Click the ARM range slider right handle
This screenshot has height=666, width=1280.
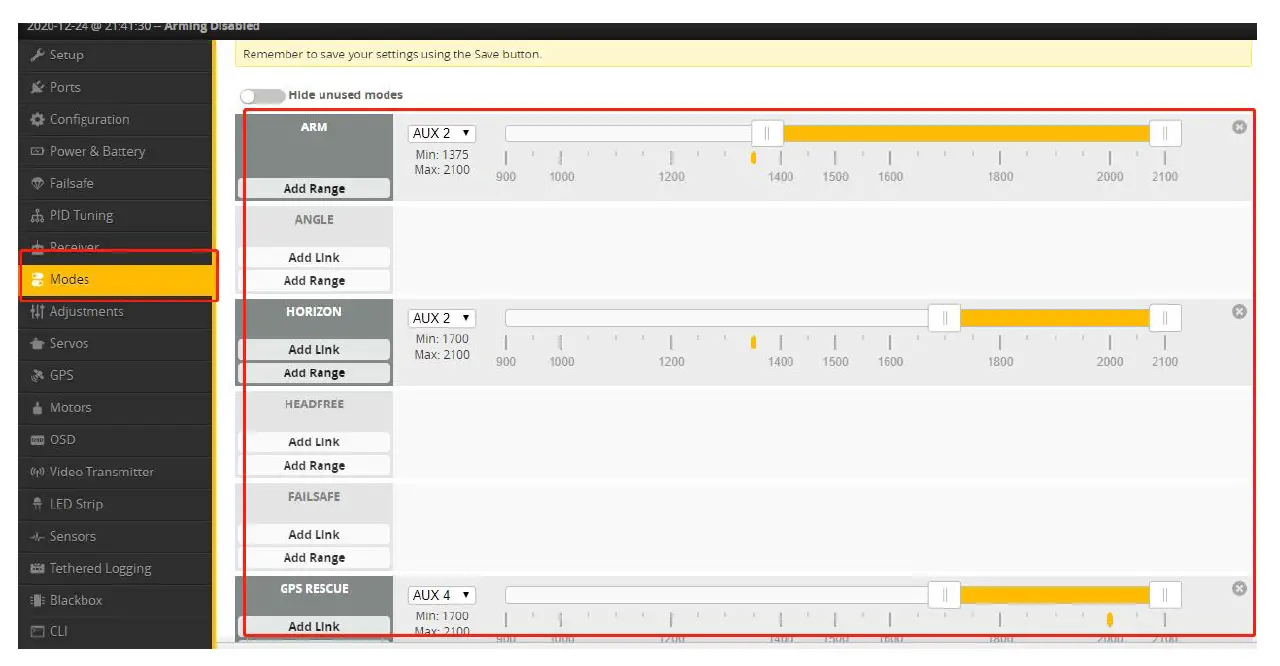tap(1165, 133)
